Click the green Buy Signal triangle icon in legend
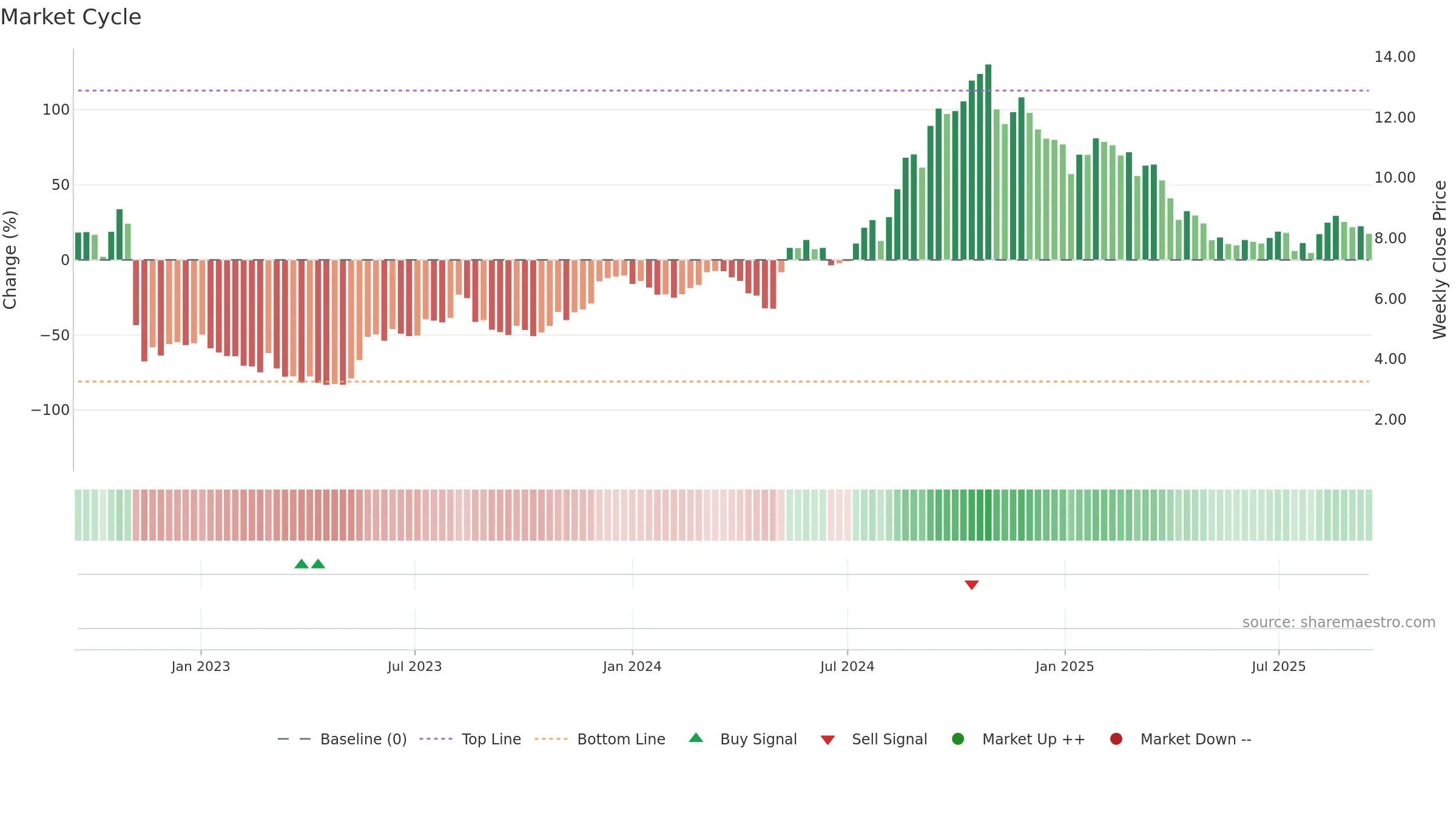The width and height of the screenshot is (1456, 819). click(x=696, y=738)
